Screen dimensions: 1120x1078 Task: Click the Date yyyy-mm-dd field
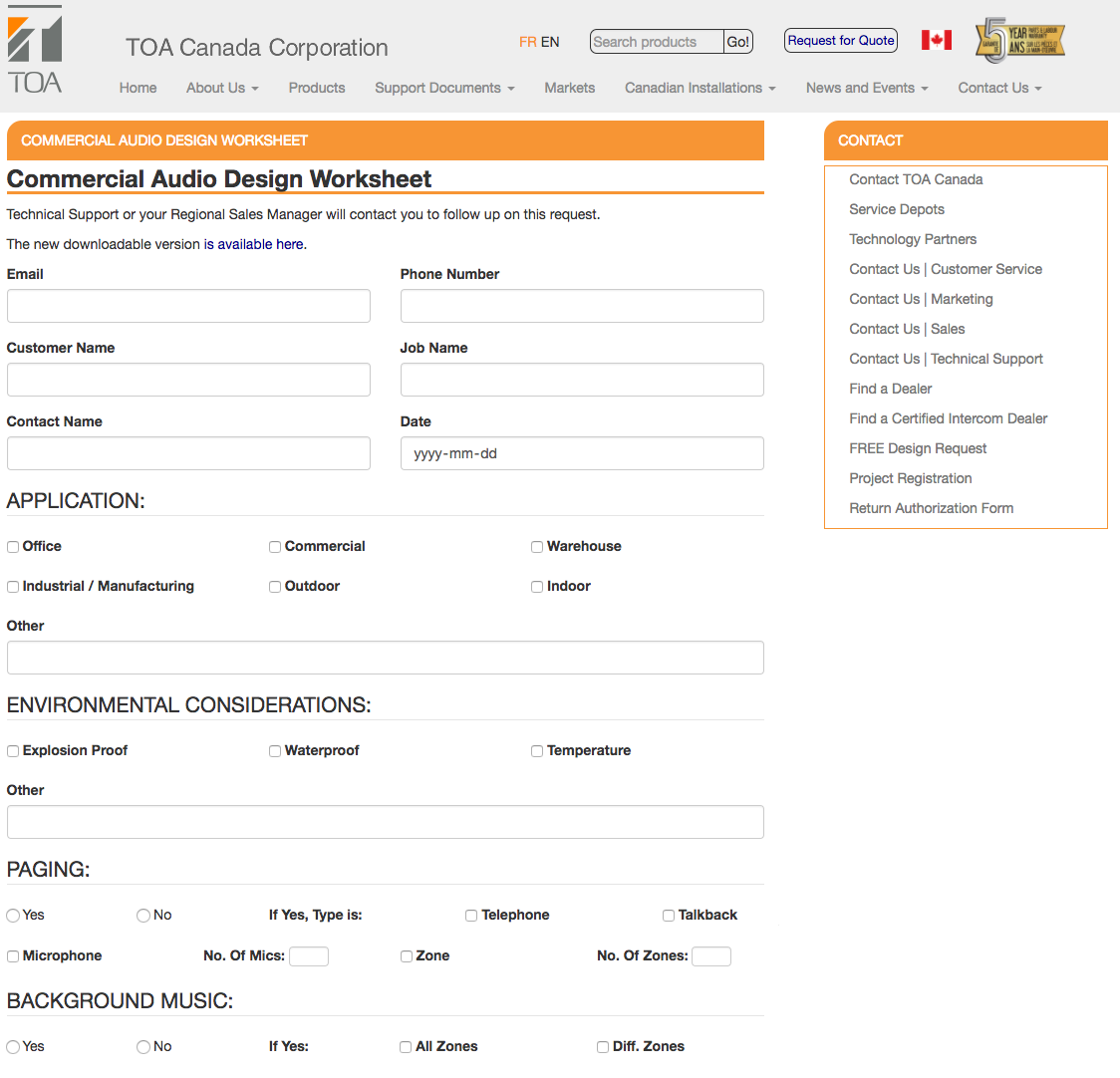pos(582,453)
